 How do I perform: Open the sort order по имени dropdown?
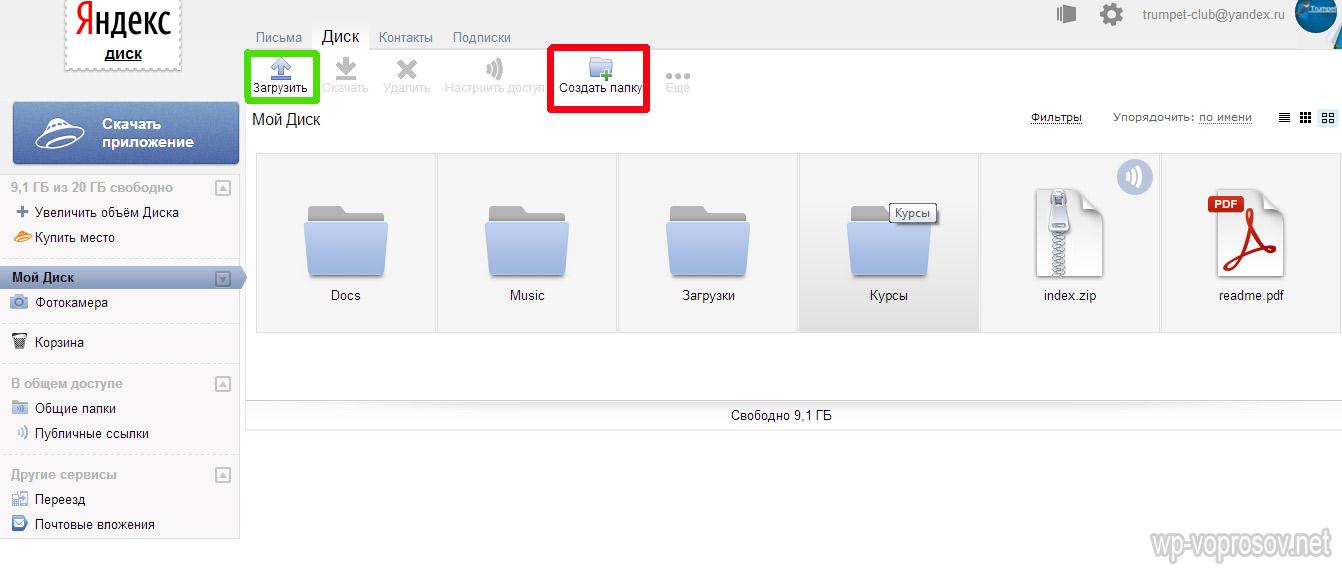click(1225, 118)
